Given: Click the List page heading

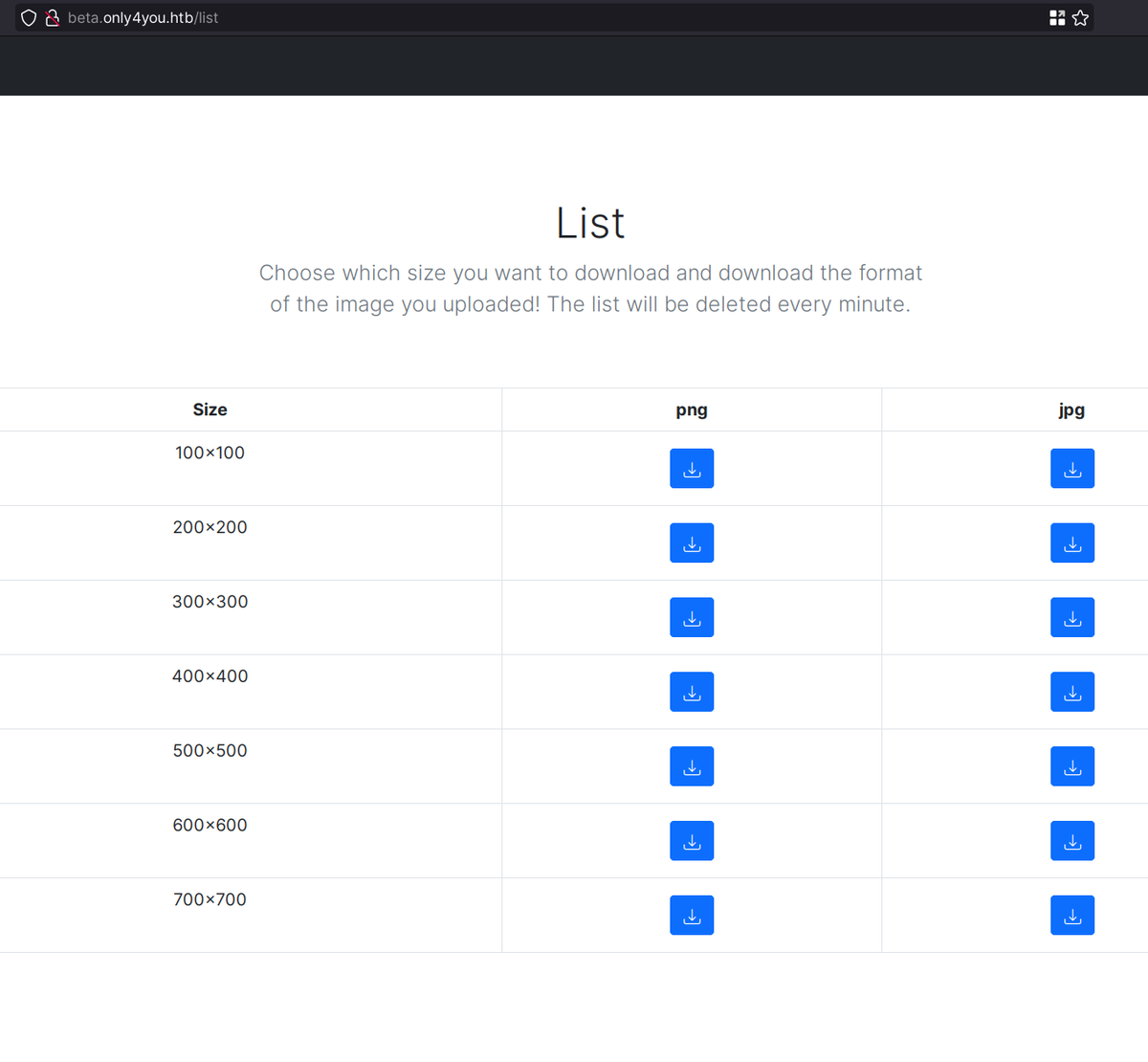Looking at the screenshot, I should (x=590, y=223).
